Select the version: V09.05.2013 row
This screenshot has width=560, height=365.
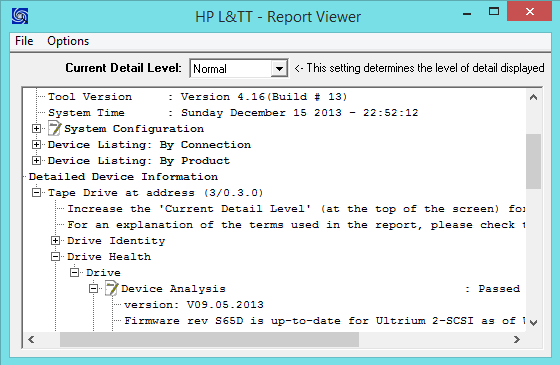194,305
